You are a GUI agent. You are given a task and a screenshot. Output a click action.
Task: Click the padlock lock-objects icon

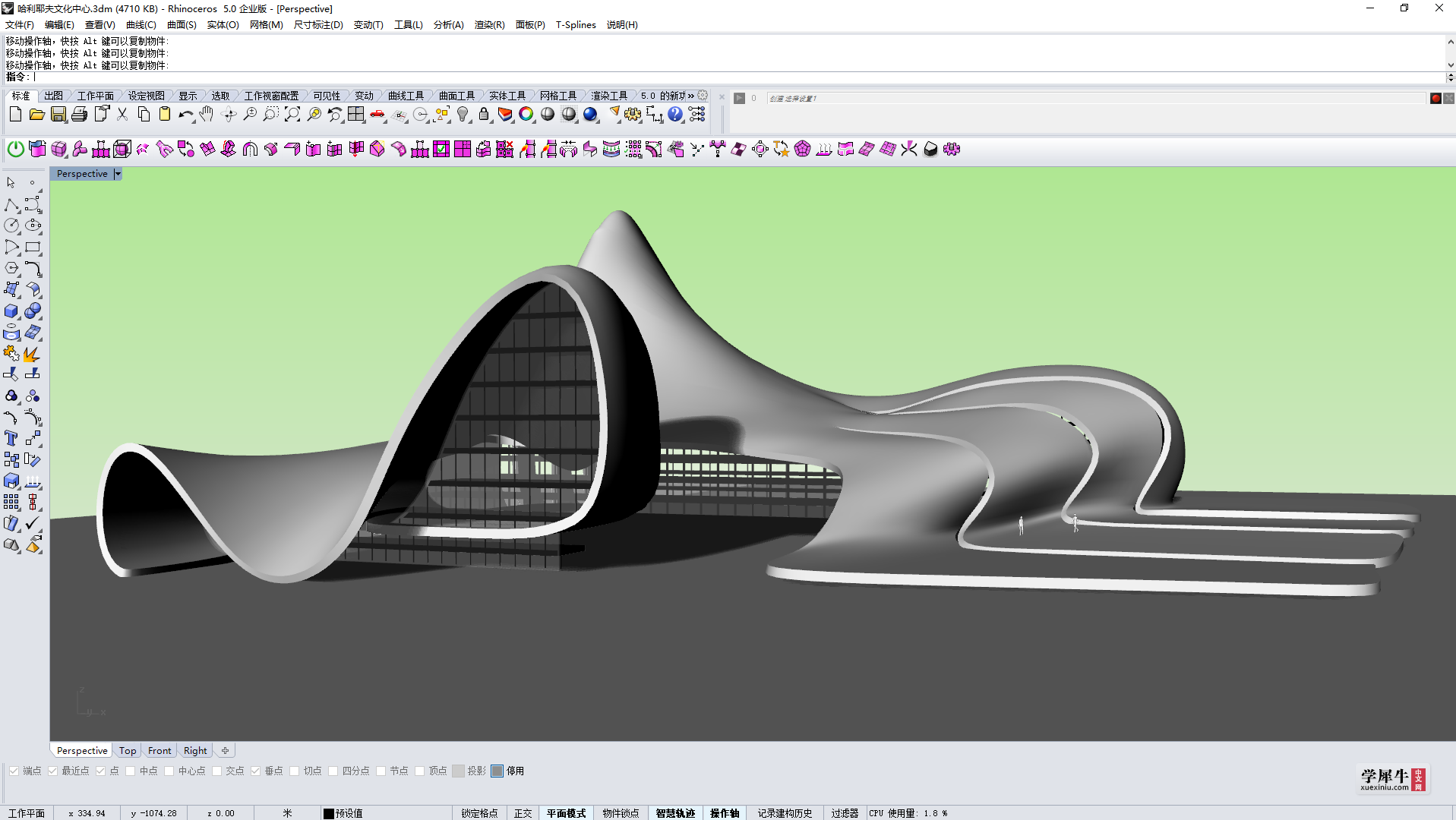tap(484, 115)
